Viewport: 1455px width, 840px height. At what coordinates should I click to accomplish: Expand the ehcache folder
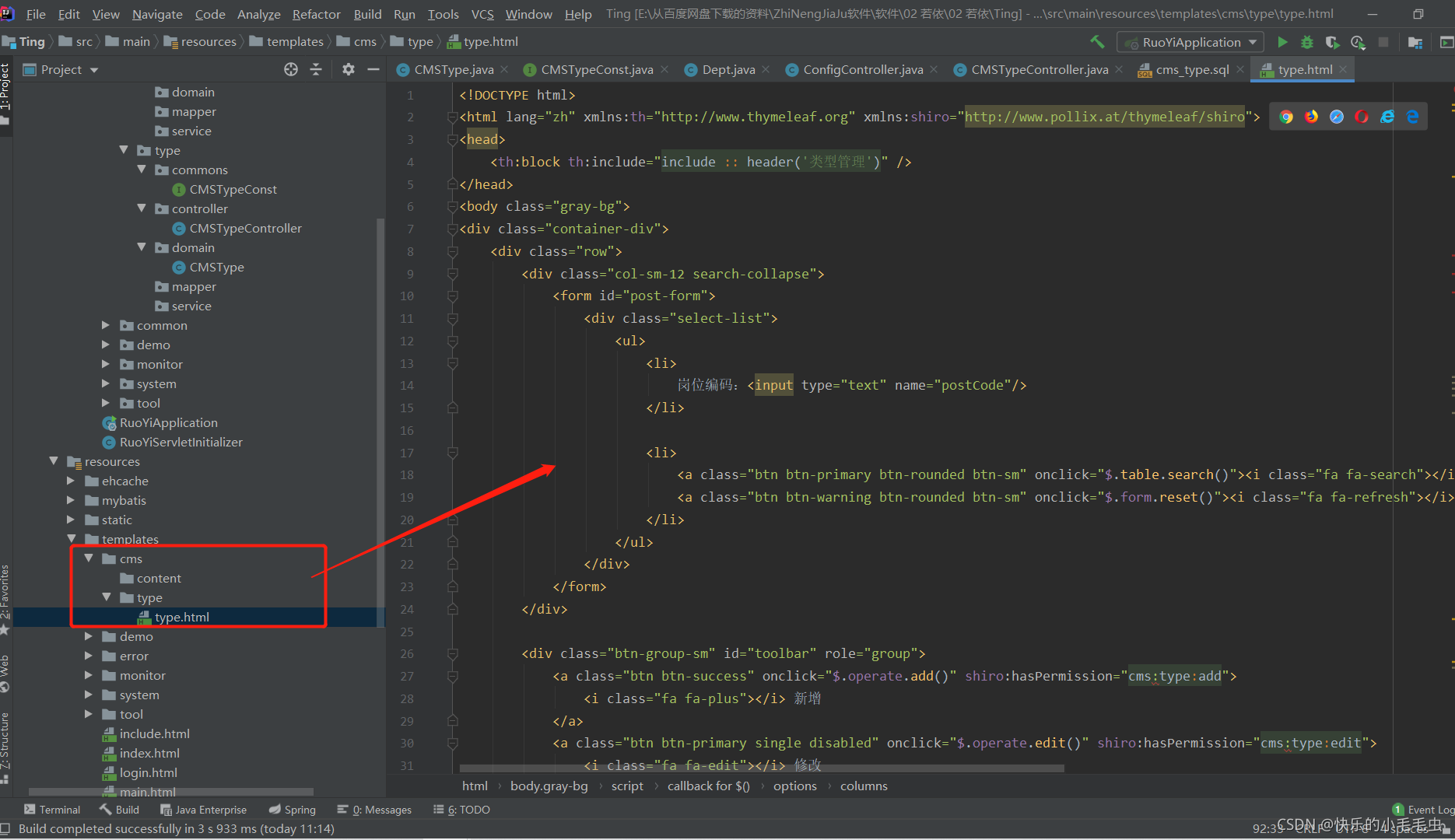coord(71,481)
